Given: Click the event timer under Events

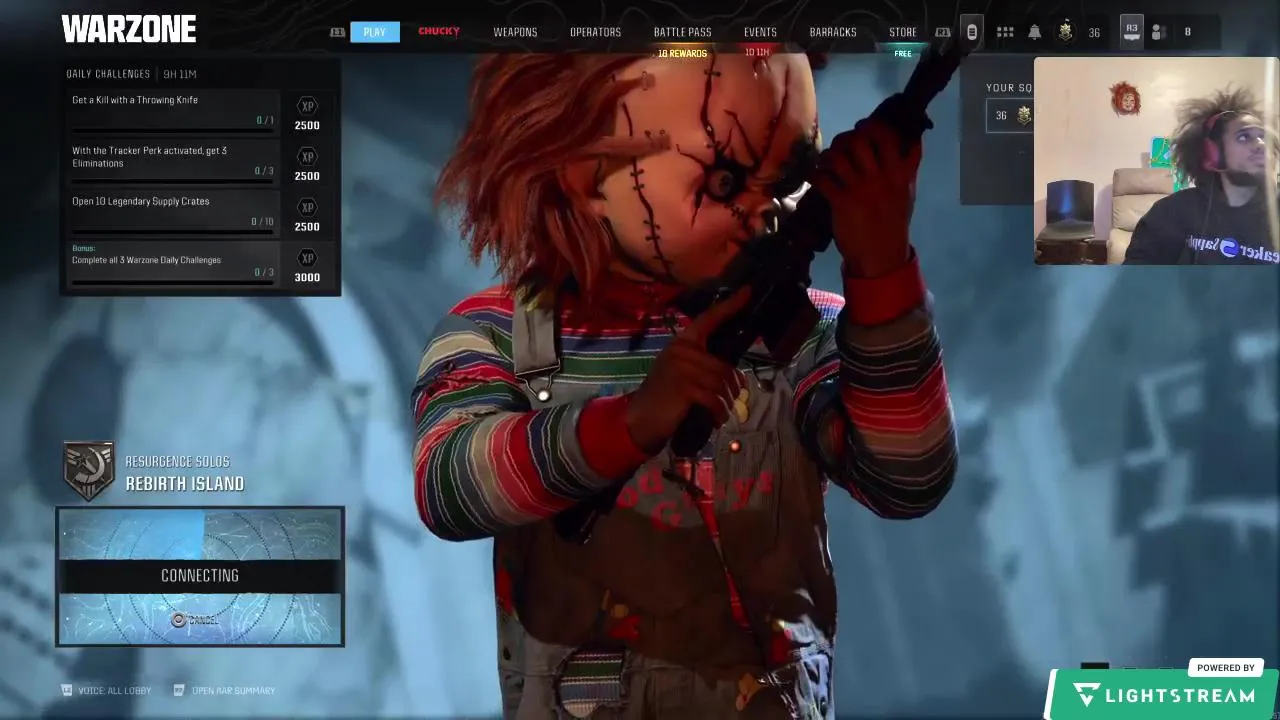Looking at the screenshot, I should (757, 53).
